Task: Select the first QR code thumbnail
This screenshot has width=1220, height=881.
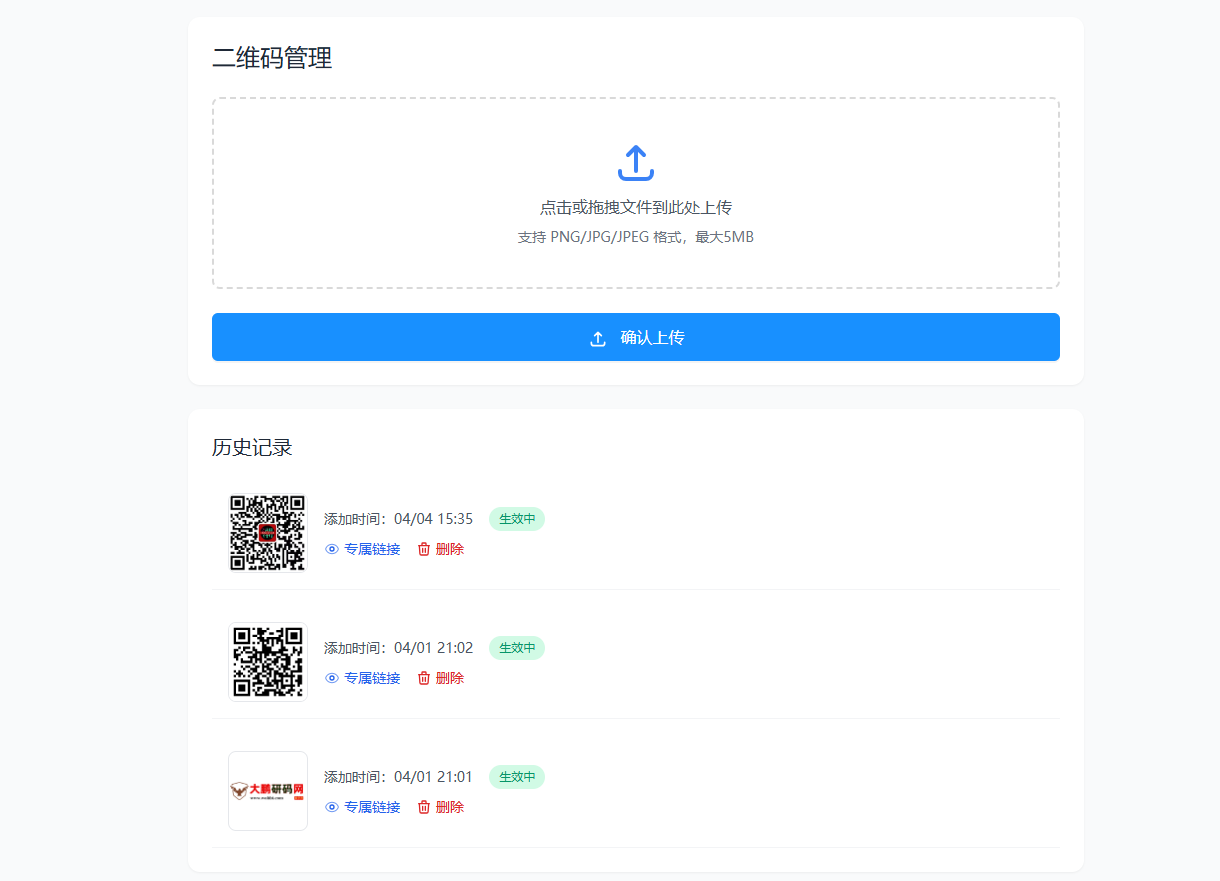Action: coord(268,533)
